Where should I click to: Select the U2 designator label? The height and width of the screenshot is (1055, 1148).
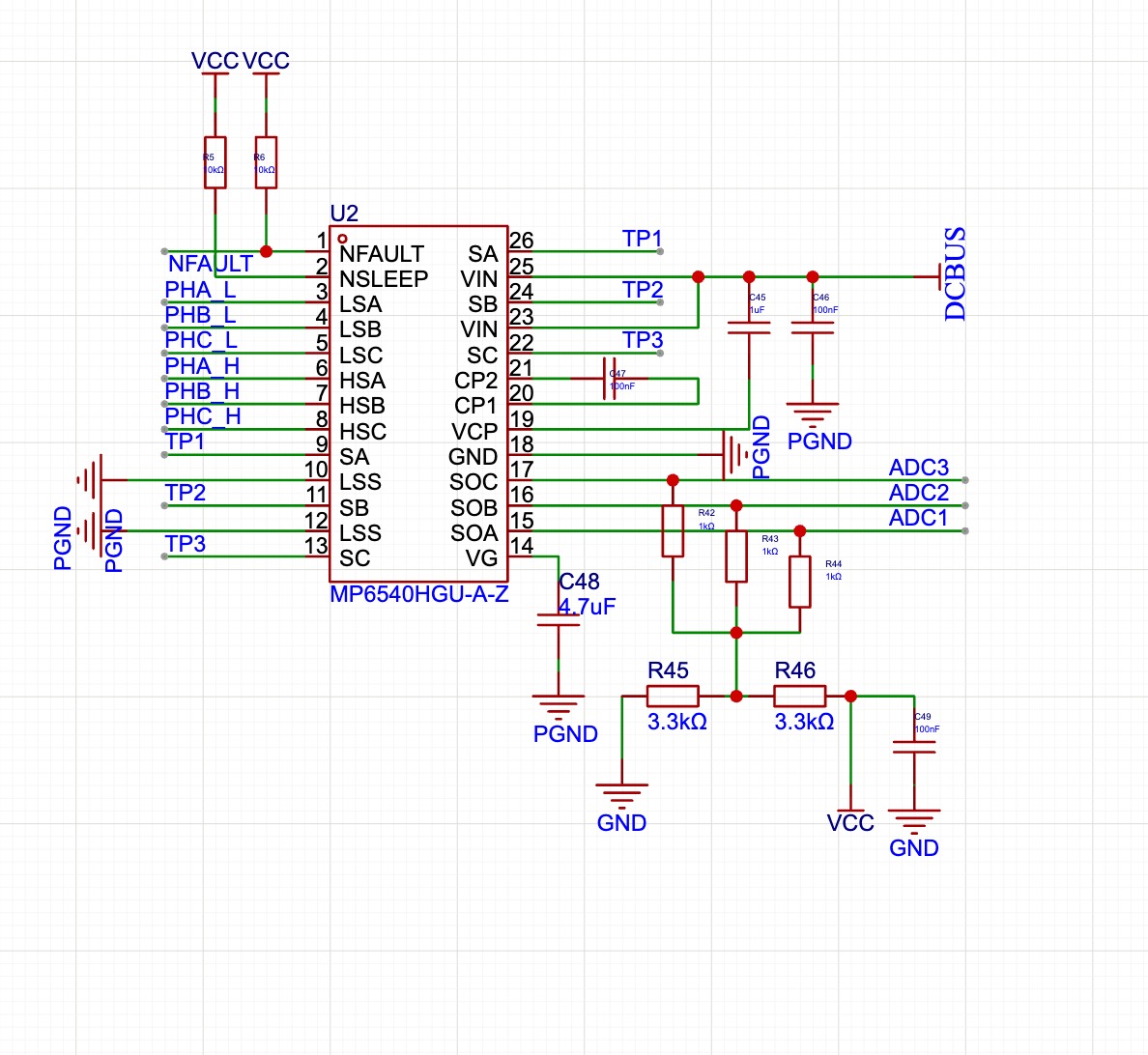(344, 214)
